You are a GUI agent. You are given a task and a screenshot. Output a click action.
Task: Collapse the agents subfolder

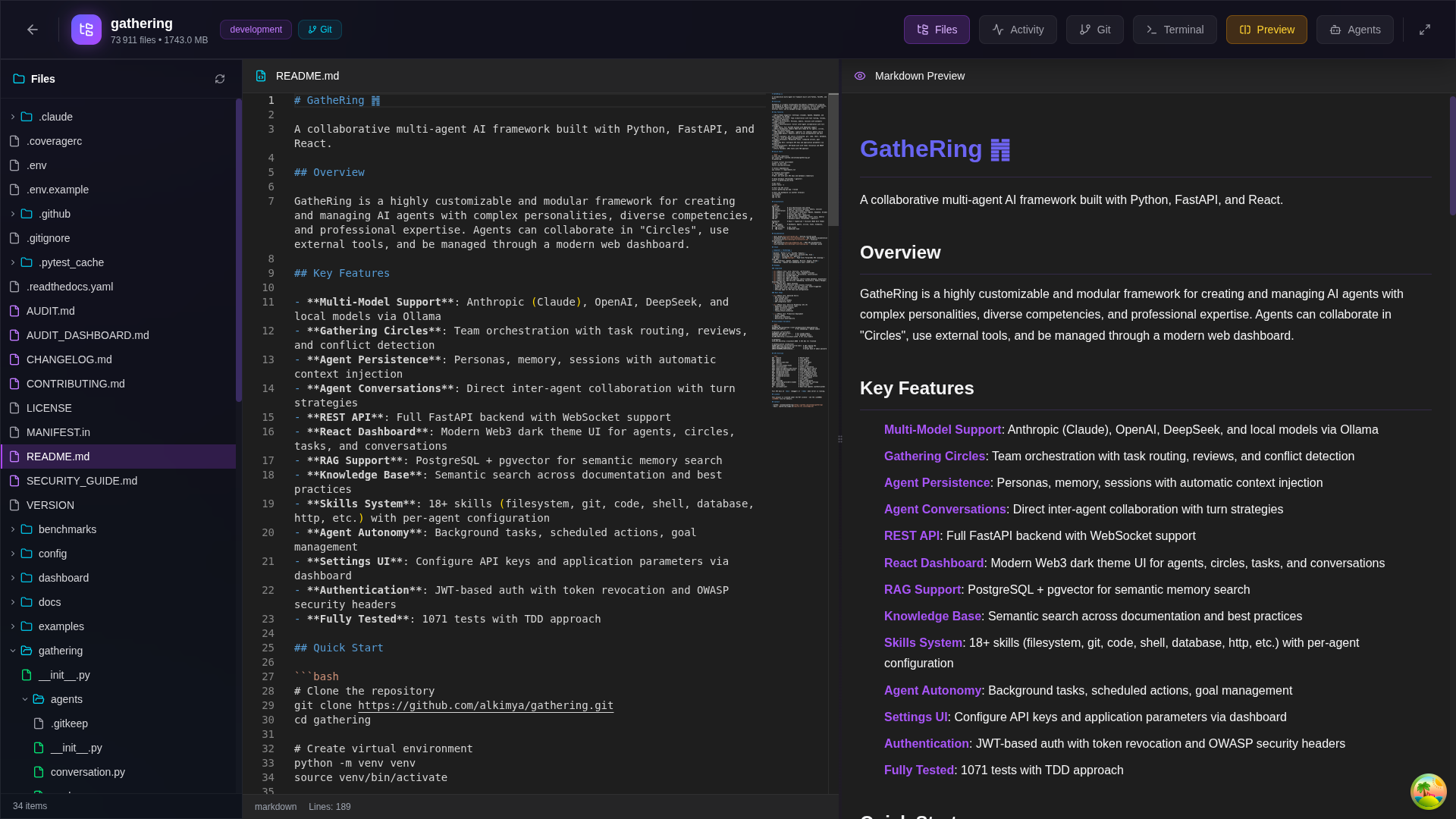pyautogui.click(x=25, y=699)
